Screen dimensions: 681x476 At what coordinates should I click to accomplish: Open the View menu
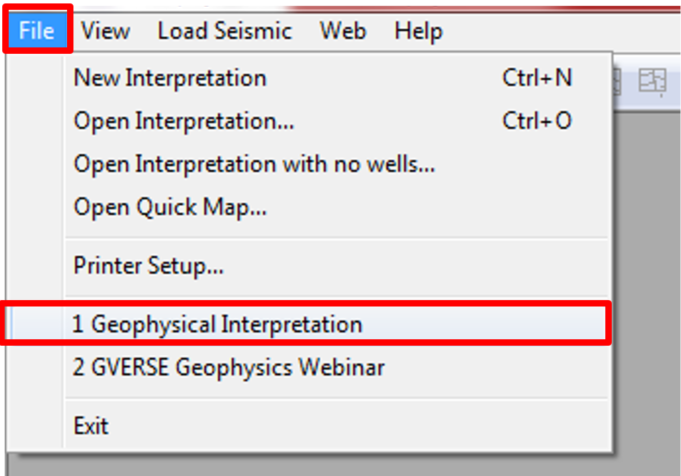[105, 31]
